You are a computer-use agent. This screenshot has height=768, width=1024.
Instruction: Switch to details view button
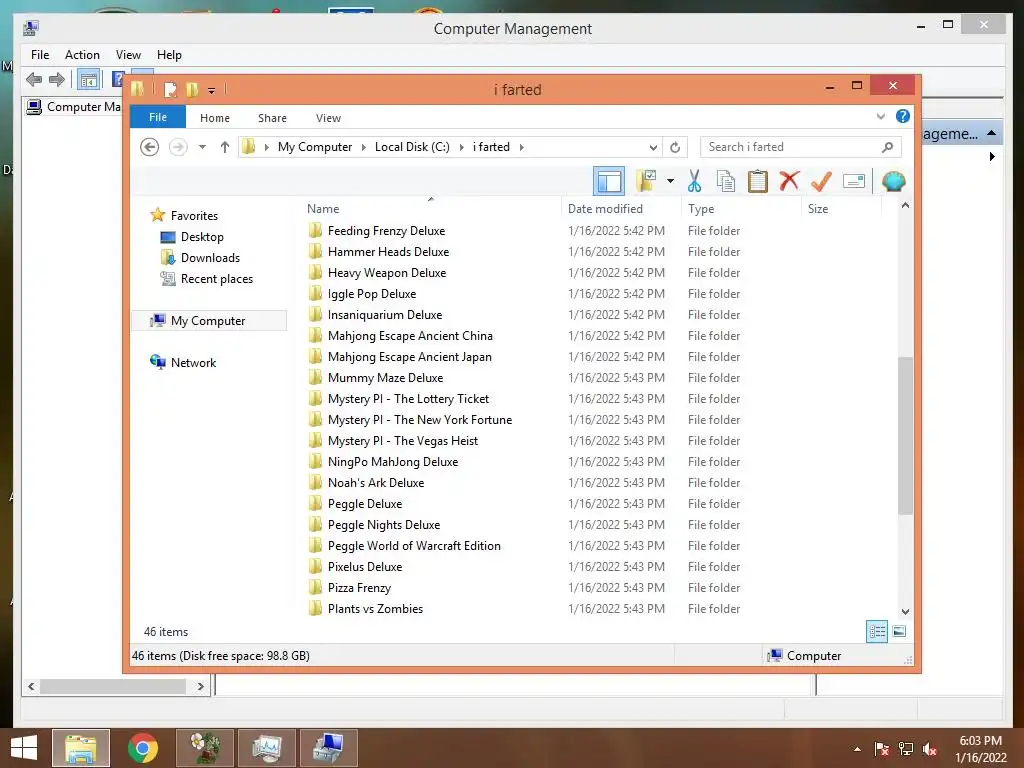[876, 631]
